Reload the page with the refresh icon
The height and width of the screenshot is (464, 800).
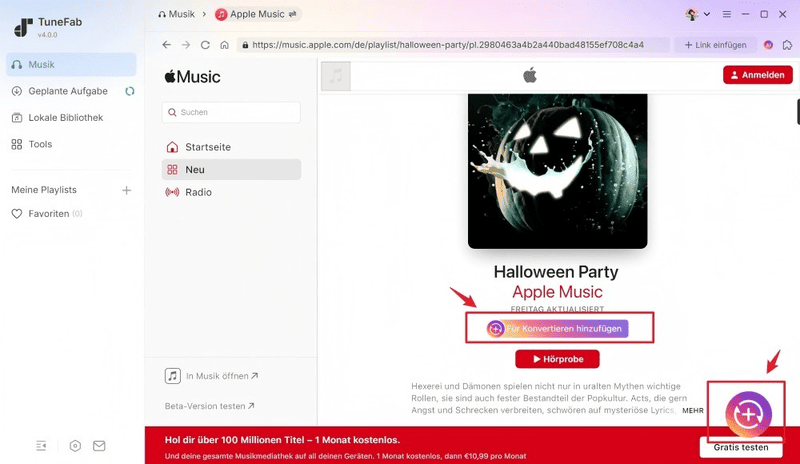pyautogui.click(x=205, y=45)
